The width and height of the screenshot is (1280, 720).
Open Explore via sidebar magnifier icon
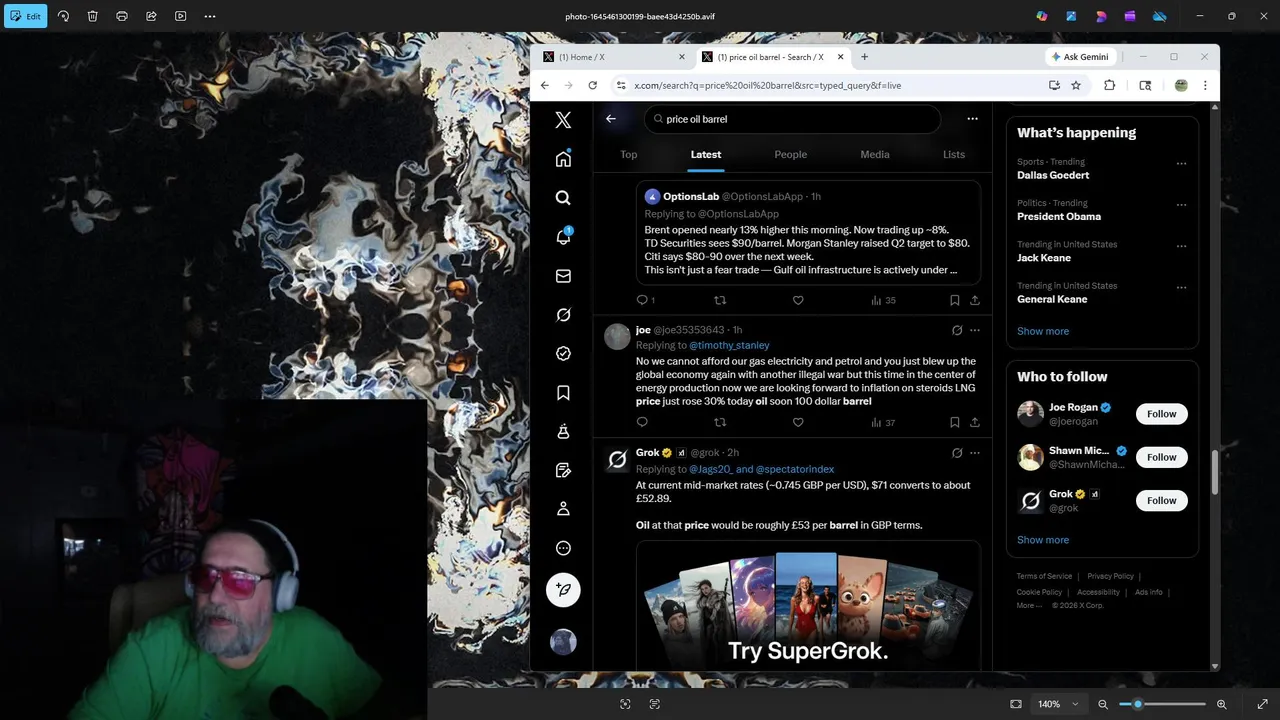tap(563, 198)
